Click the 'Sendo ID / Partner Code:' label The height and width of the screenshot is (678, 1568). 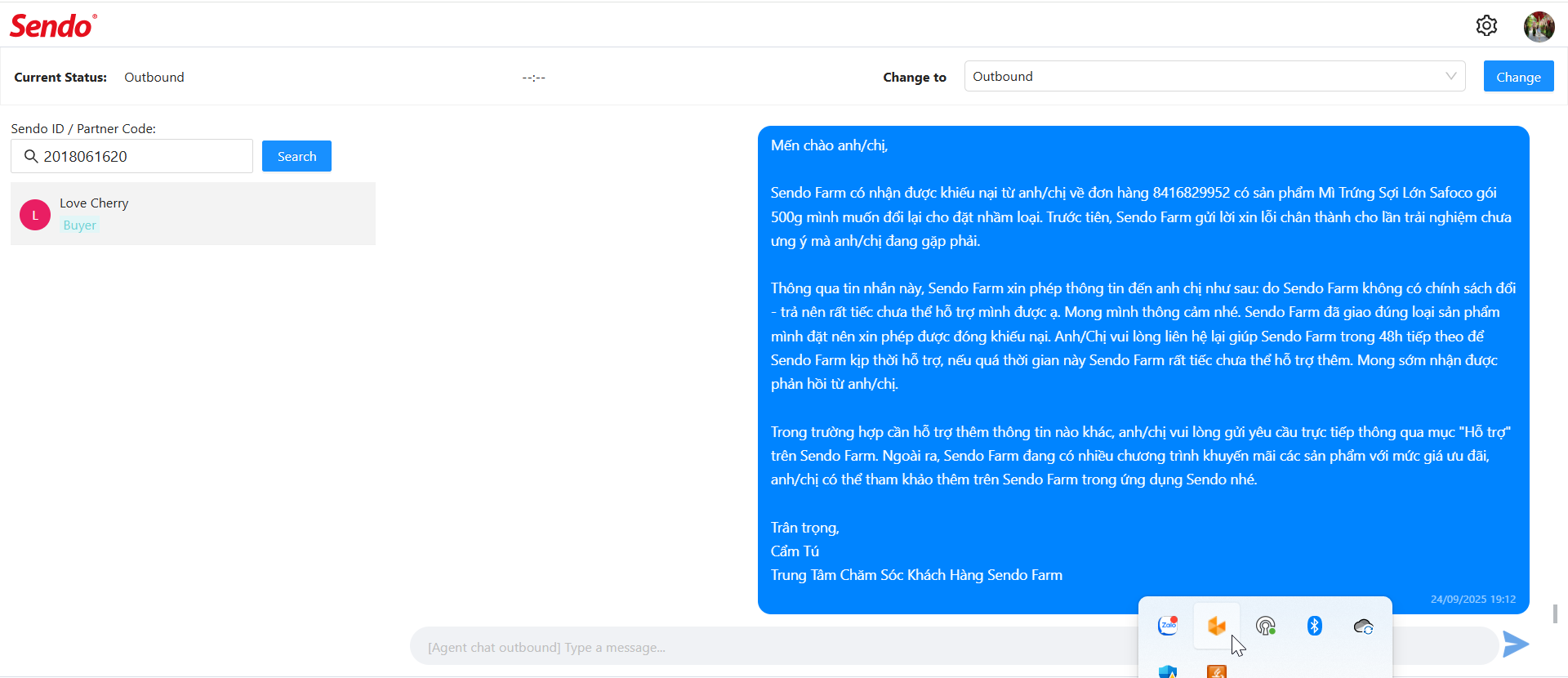point(83,128)
